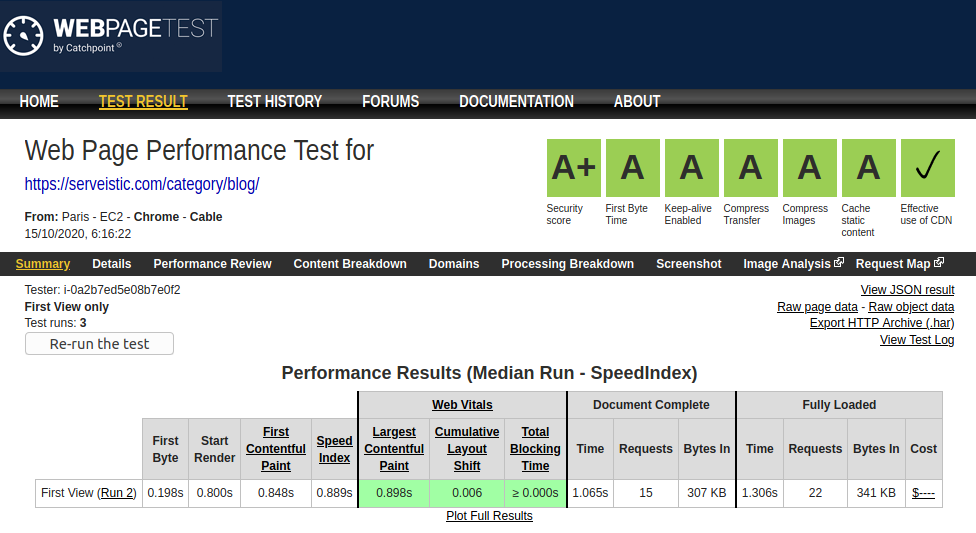Image resolution: width=976 pixels, height=533 pixels.
Task: Click external link icon beside Request Map
Action: (939, 262)
